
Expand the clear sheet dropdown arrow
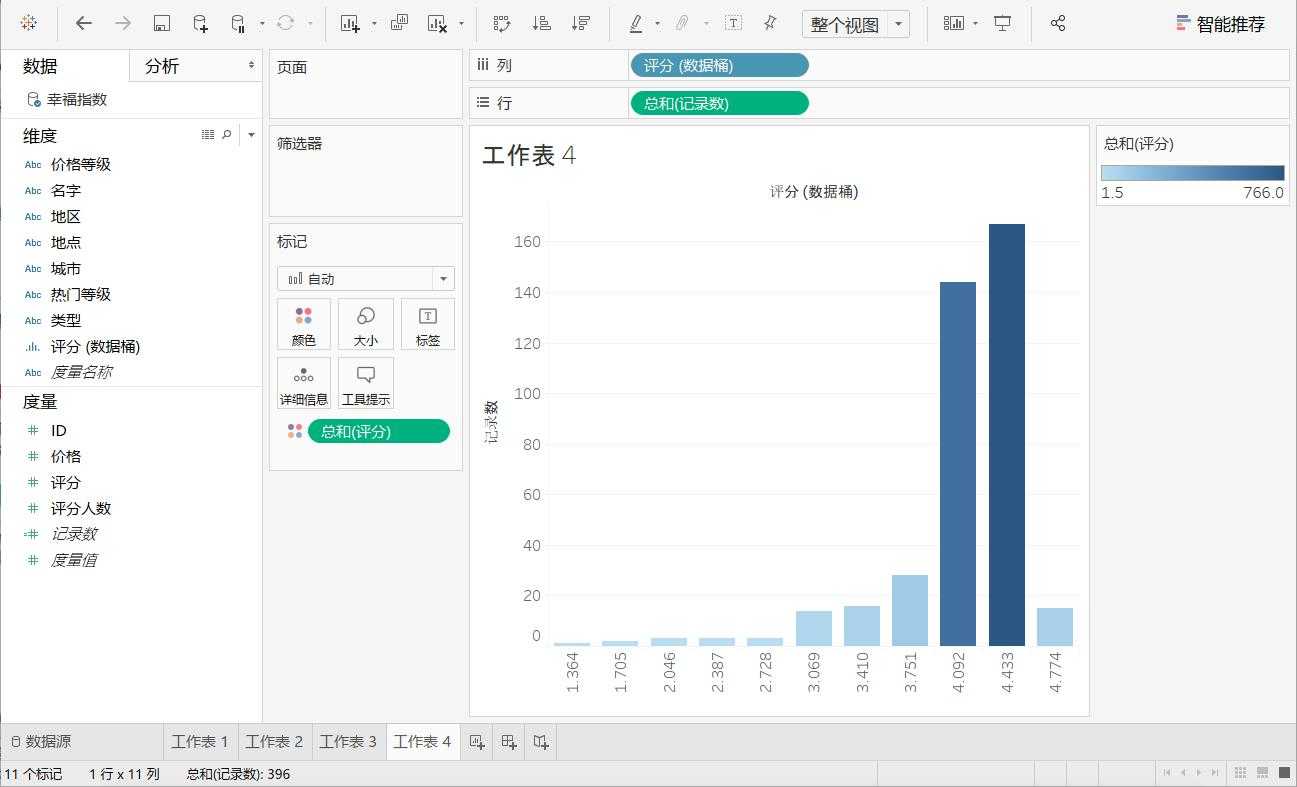pos(461,24)
